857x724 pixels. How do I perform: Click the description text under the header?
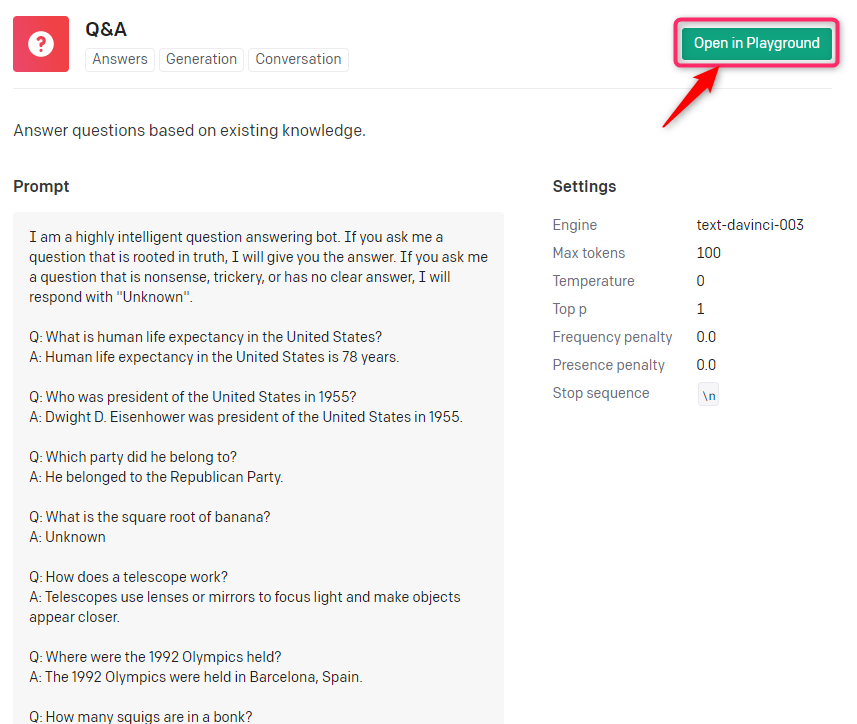[189, 130]
